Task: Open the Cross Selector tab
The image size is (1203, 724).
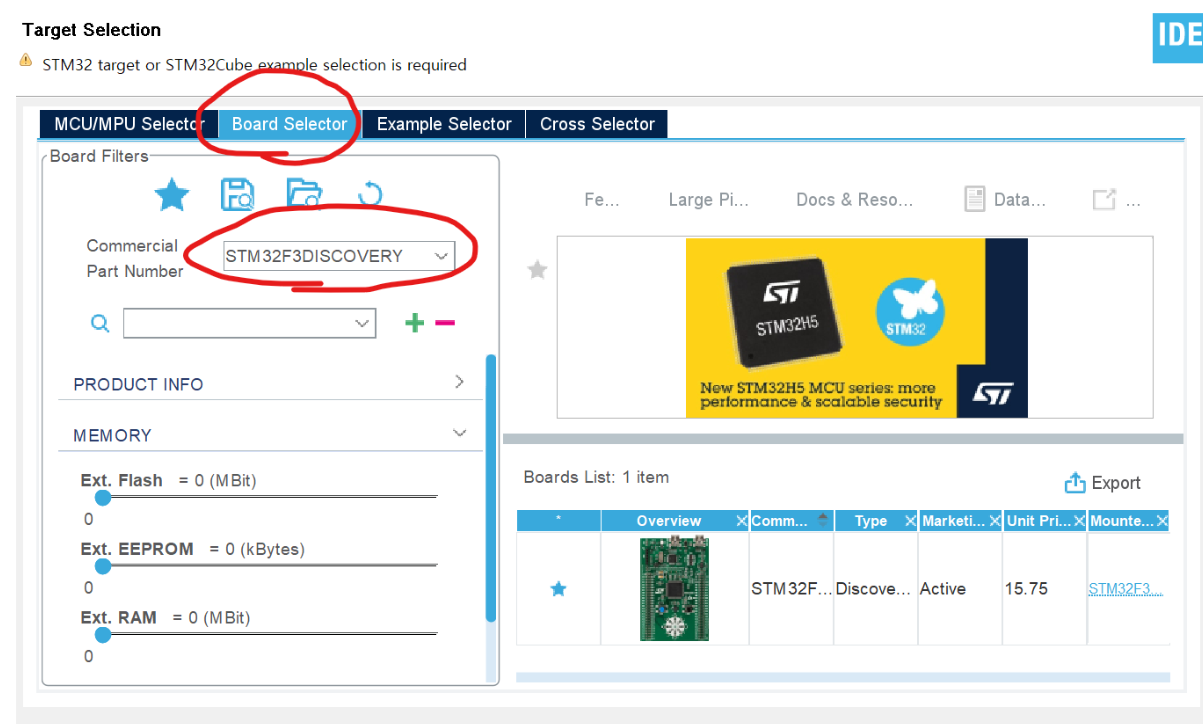Action: coord(597,124)
